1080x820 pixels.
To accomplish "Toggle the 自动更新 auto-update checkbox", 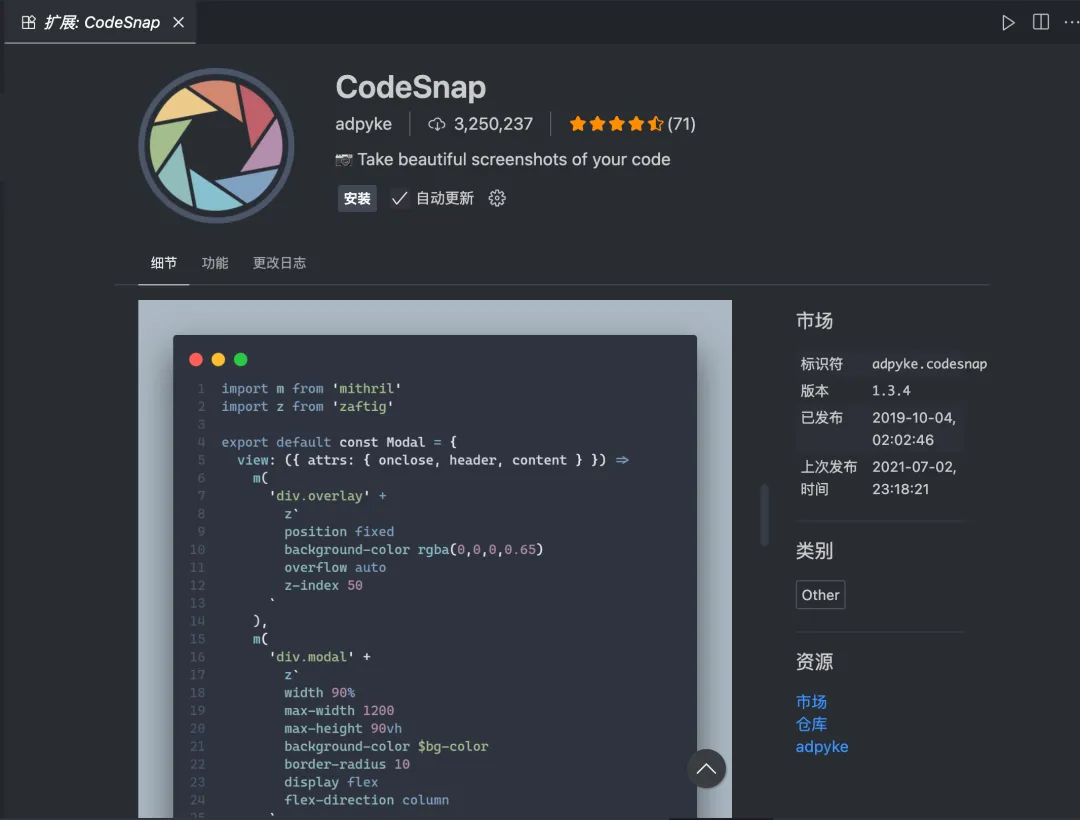I will click(x=399, y=198).
